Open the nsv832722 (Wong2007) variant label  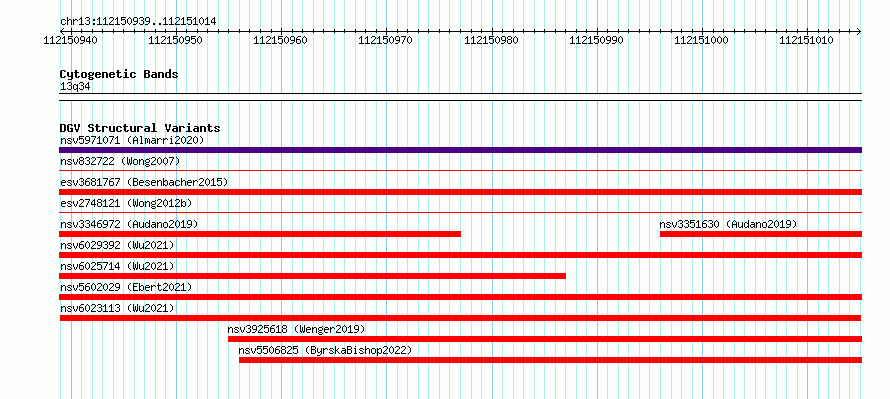coord(120,161)
